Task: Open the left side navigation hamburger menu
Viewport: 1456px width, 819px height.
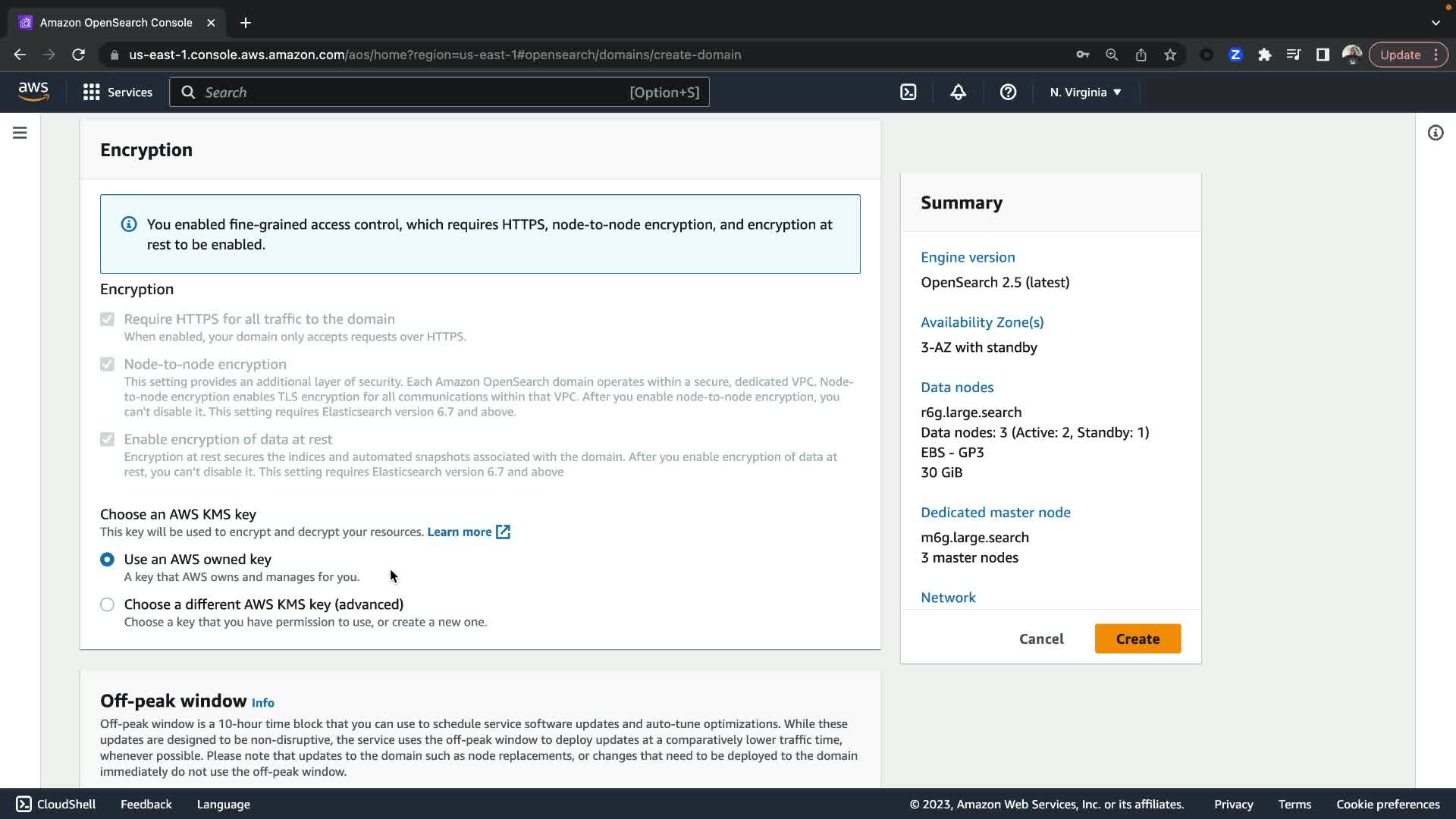Action: click(x=20, y=133)
